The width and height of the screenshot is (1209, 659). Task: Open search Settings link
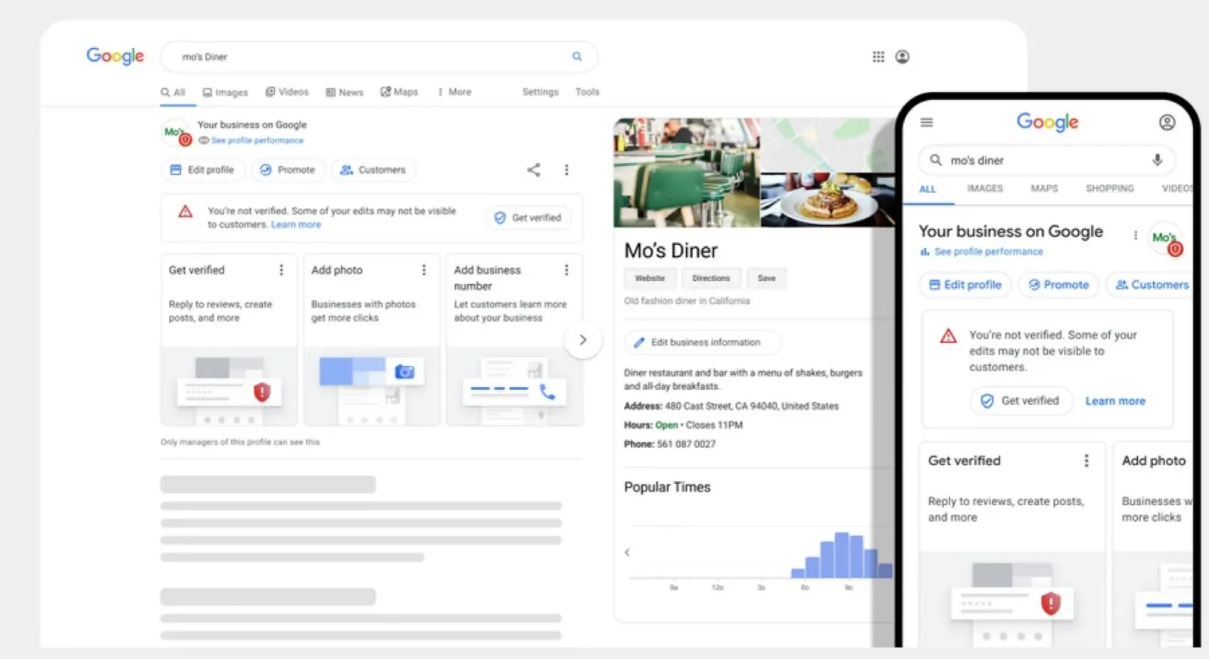[x=540, y=92]
